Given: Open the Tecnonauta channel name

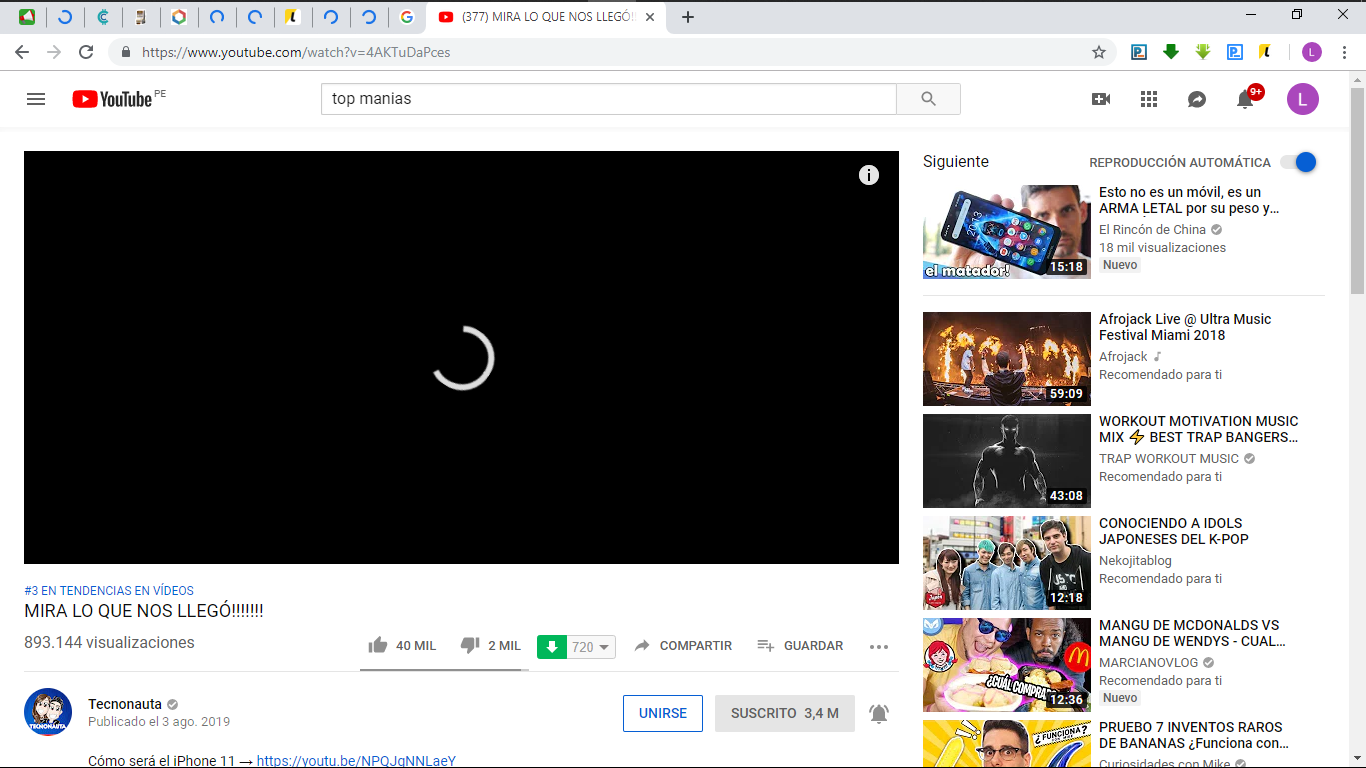Looking at the screenshot, I should [125, 704].
